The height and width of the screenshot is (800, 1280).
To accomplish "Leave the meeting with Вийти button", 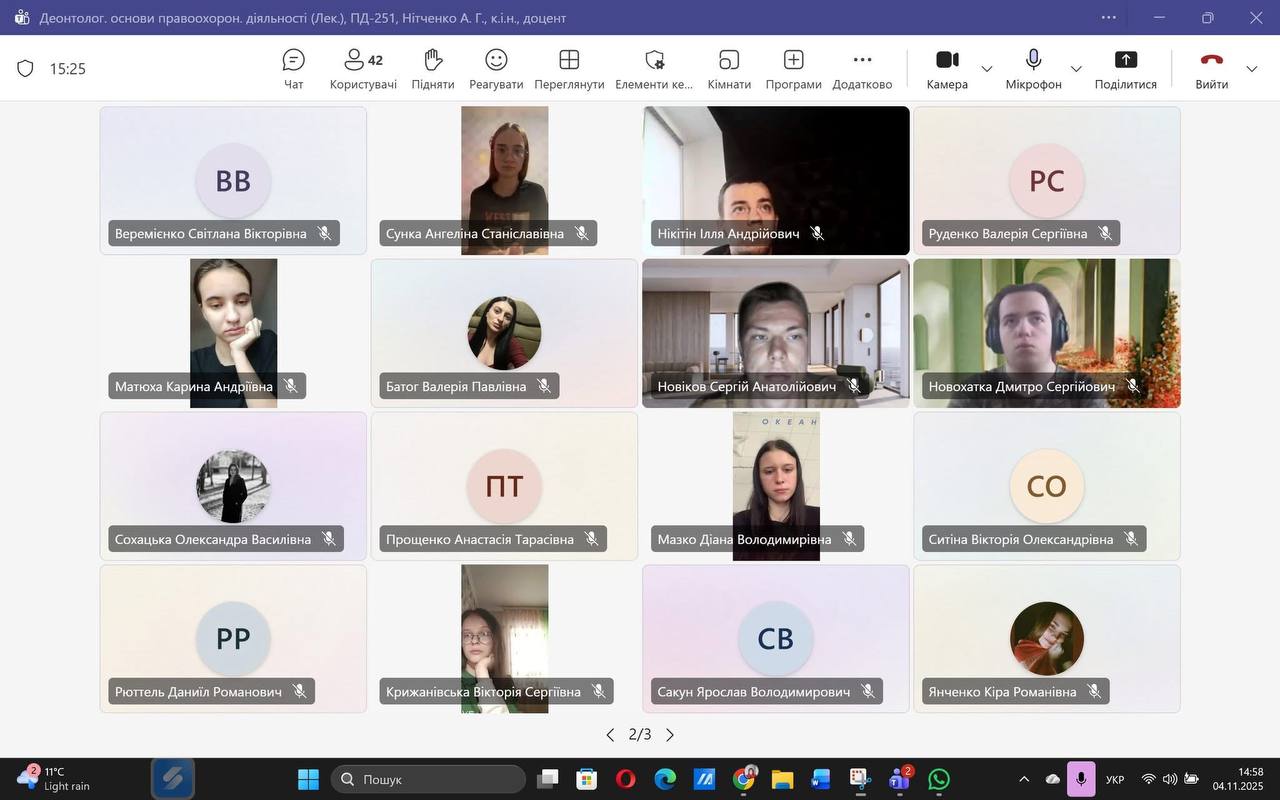I will [1211, 69].
